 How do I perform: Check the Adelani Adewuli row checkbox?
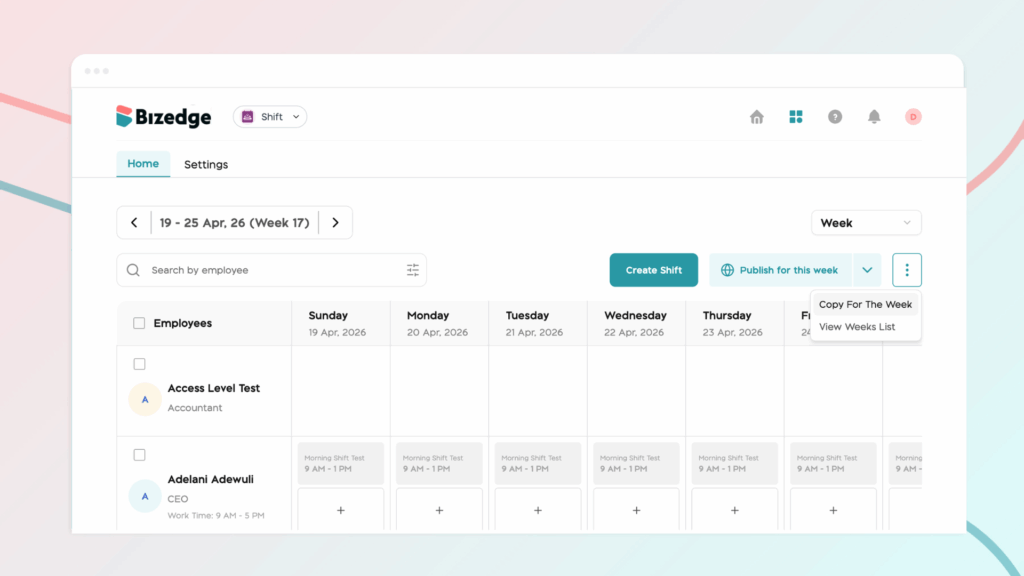139,455
